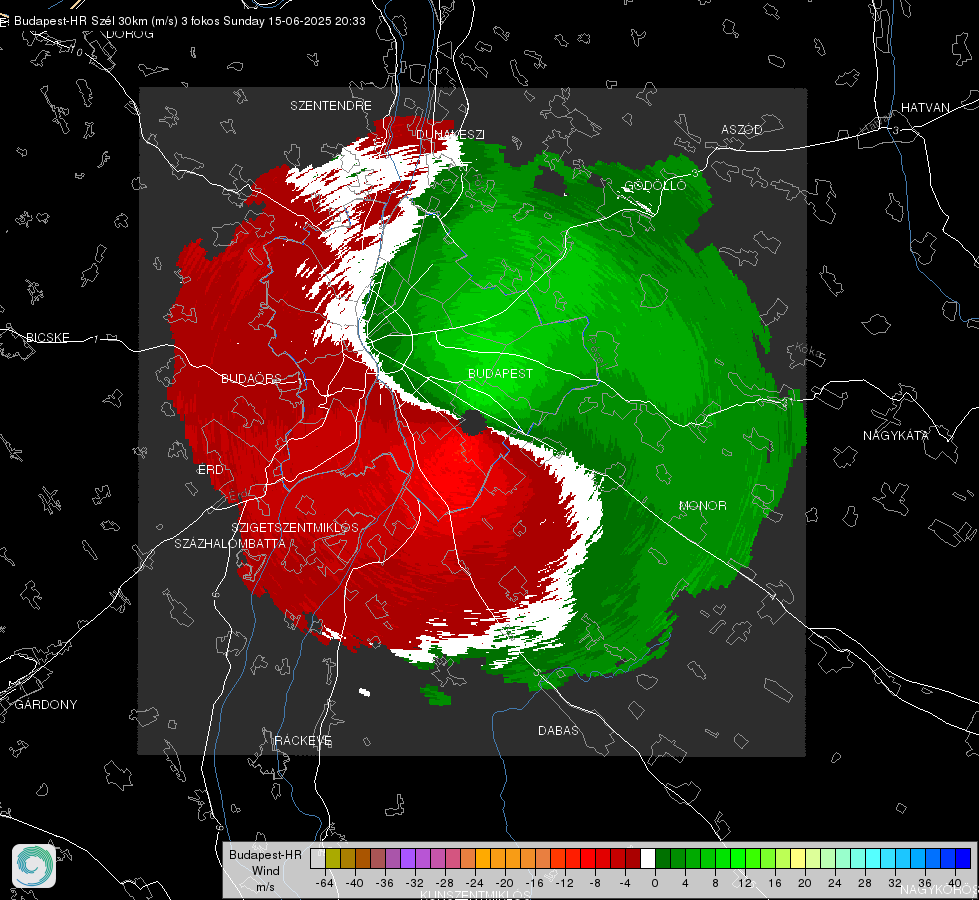Click the DABAS town label
979x900 pixels.
pos(558,731)
